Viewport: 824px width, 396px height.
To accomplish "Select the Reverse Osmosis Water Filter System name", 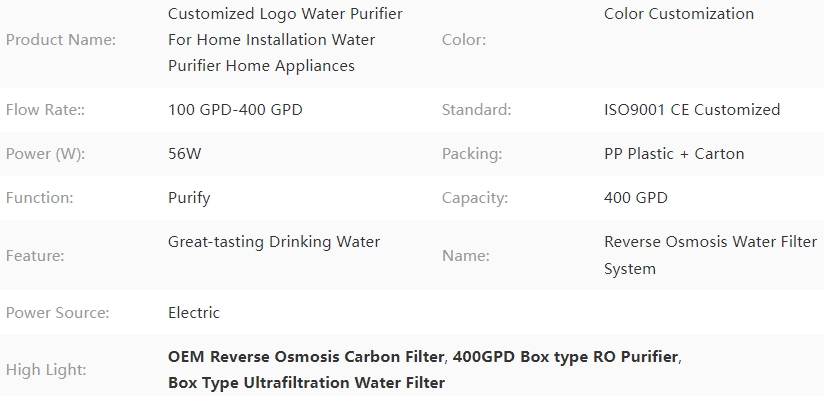I will [x=710, y=255].
